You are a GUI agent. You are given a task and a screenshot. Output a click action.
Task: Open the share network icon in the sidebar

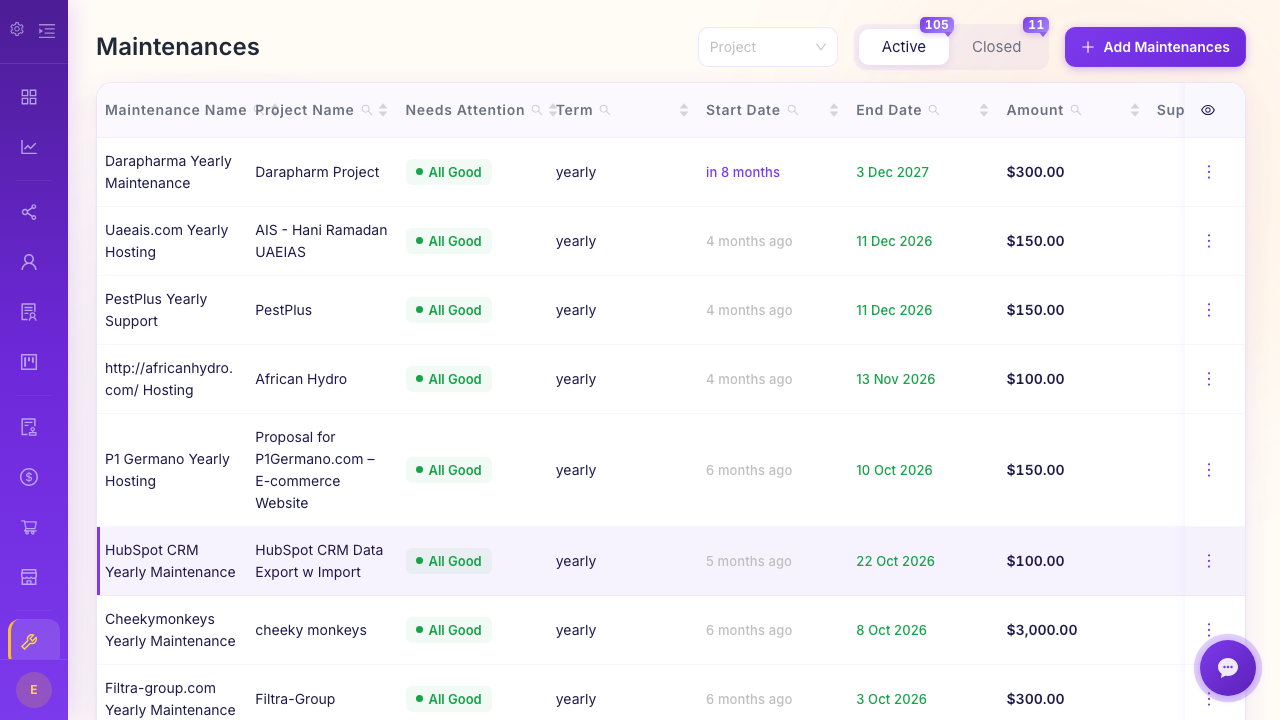pyautogui.click(x=30, y=212)
